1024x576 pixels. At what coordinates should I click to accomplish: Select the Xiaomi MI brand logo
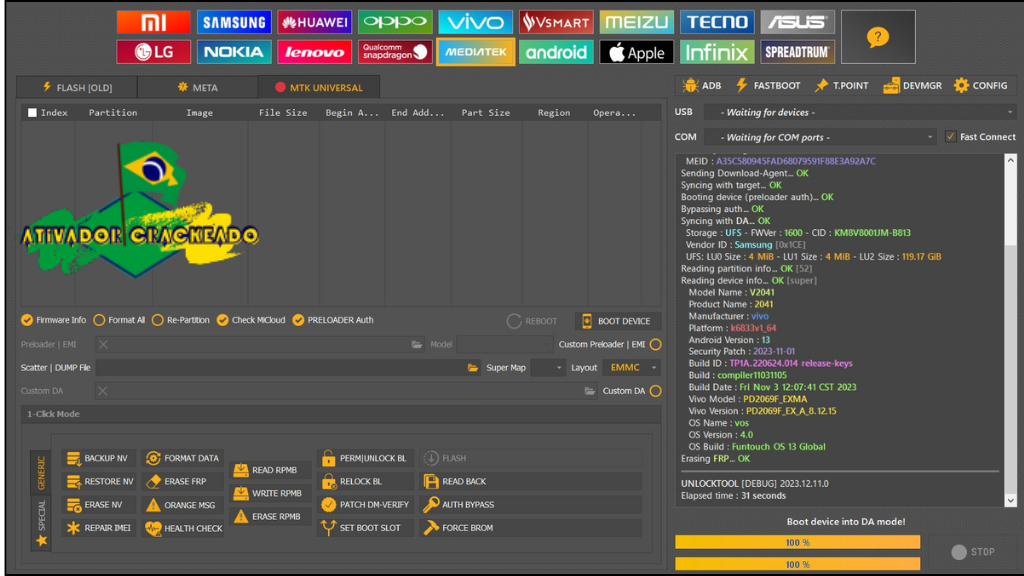coord(153,22)
